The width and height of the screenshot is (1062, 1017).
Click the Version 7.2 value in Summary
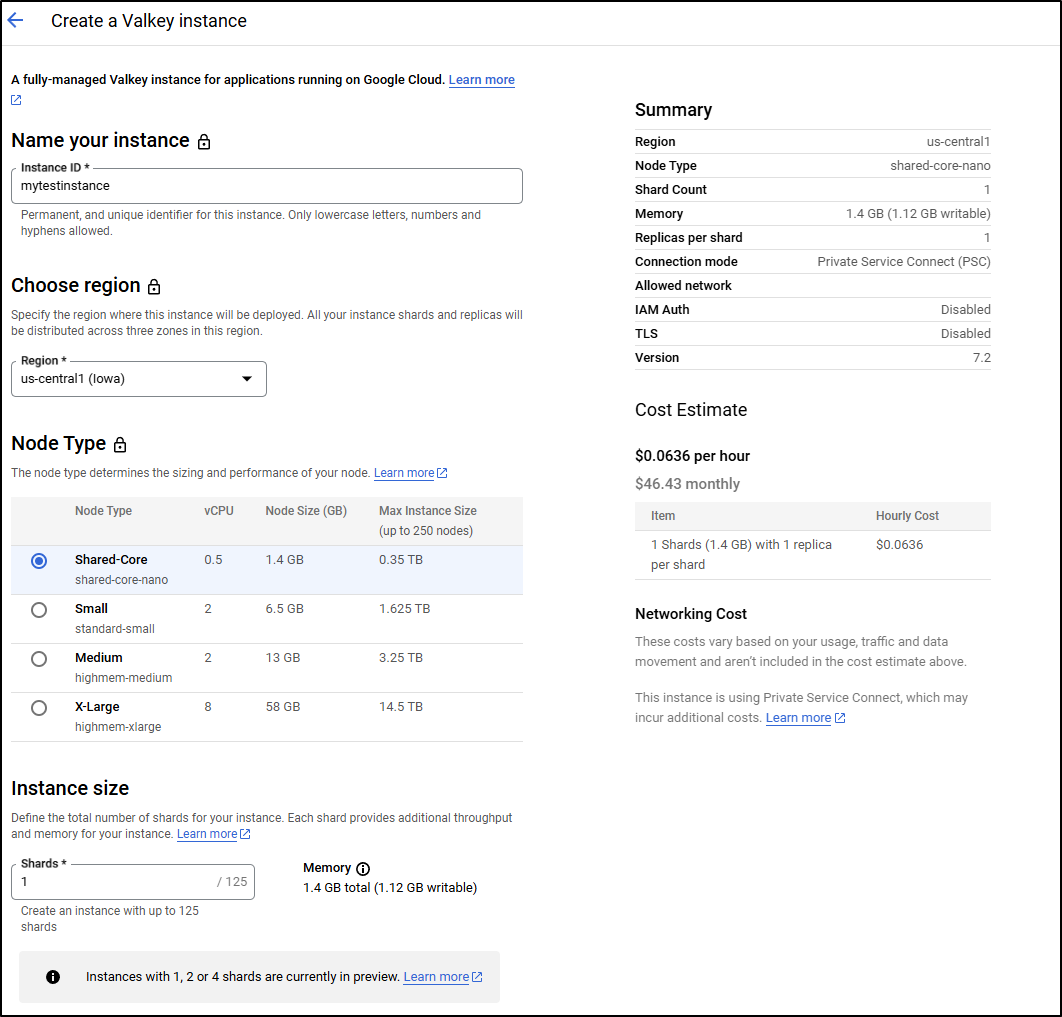(981, 358)
